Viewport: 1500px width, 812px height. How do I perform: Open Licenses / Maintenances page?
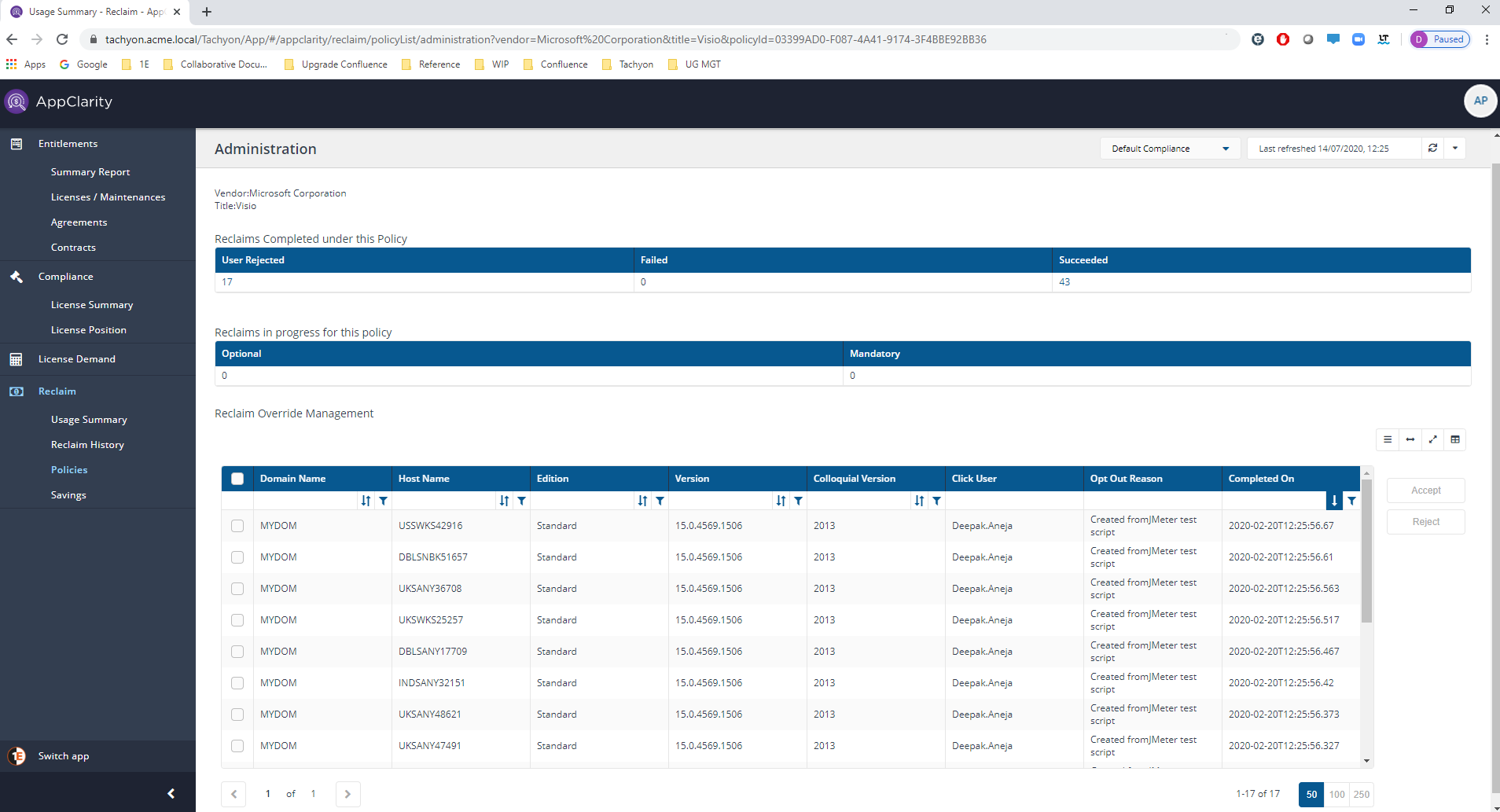(108, 197)
